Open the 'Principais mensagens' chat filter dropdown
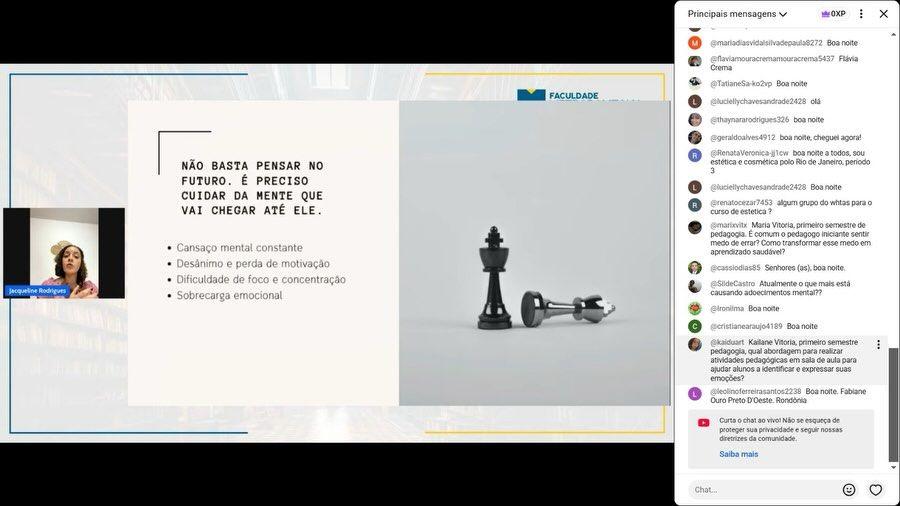 [x=737, y=14]
